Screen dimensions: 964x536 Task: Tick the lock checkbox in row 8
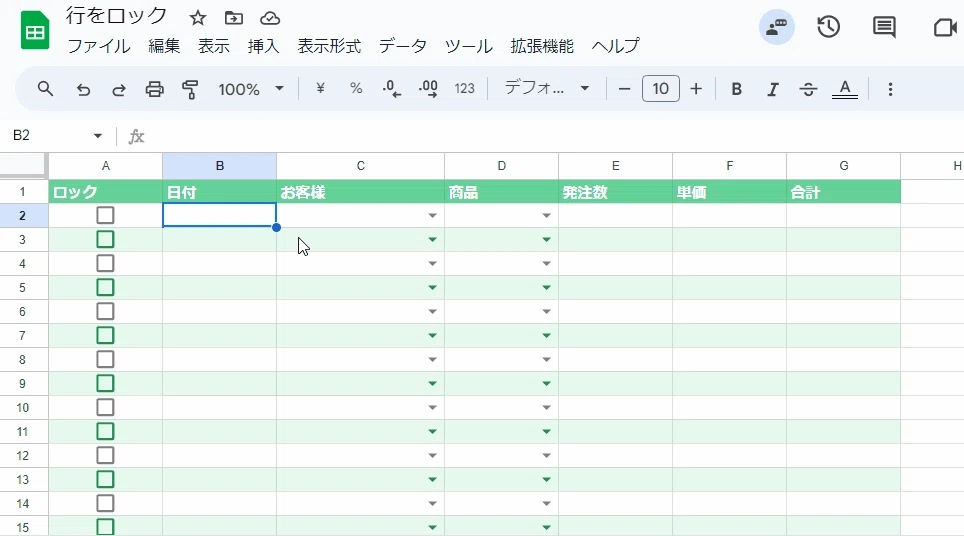(x=105, y=359)
